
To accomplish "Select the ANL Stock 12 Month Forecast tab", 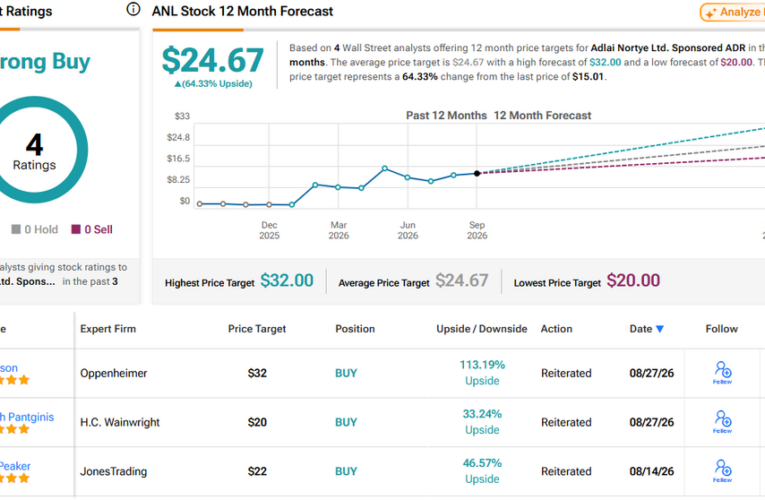I will pos(242,11).
